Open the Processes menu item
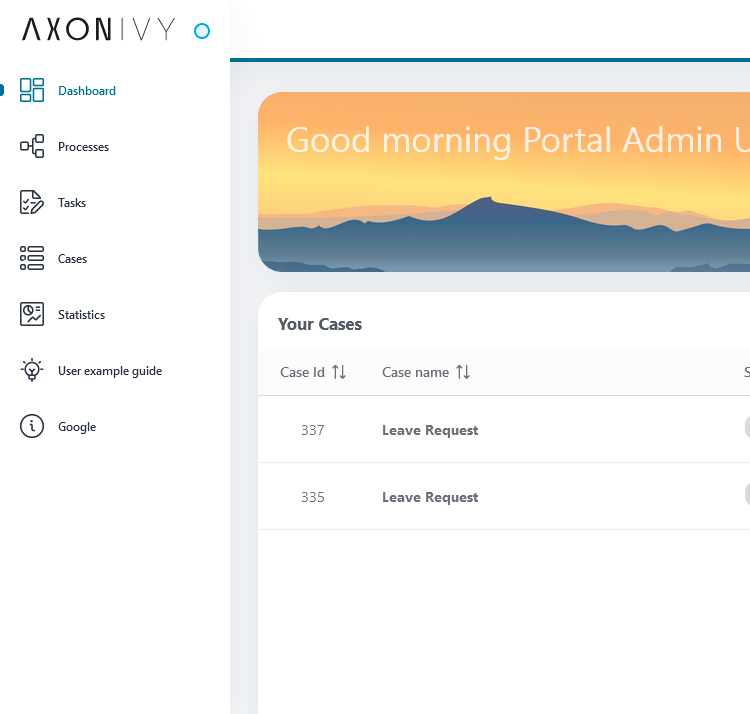Screen dimensions: 750x714 pos(83,147)
